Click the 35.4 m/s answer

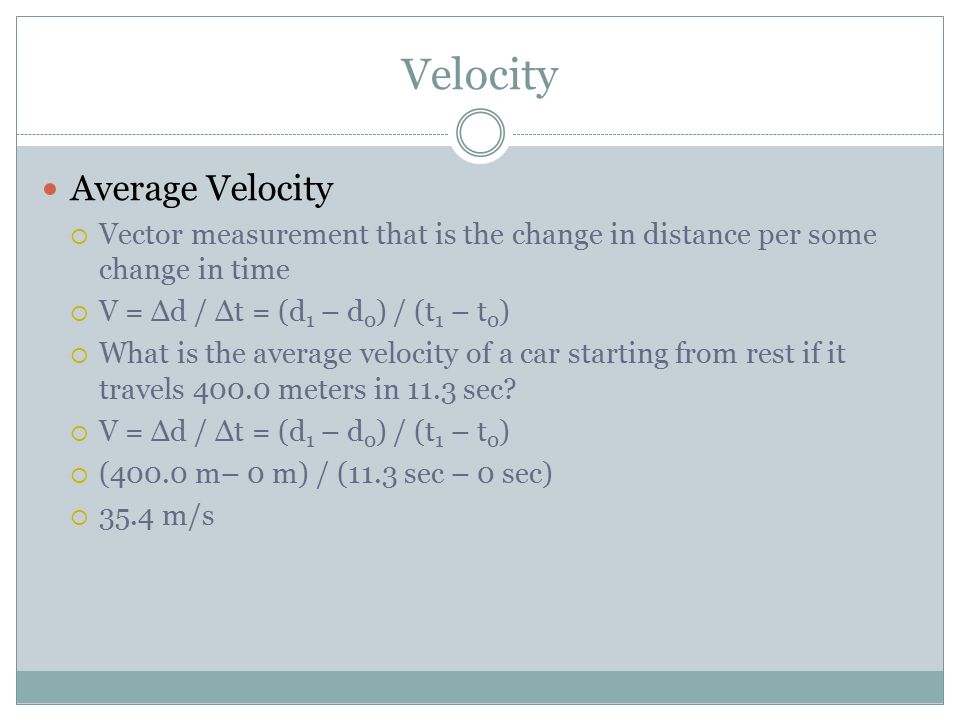tap(157, 517)
